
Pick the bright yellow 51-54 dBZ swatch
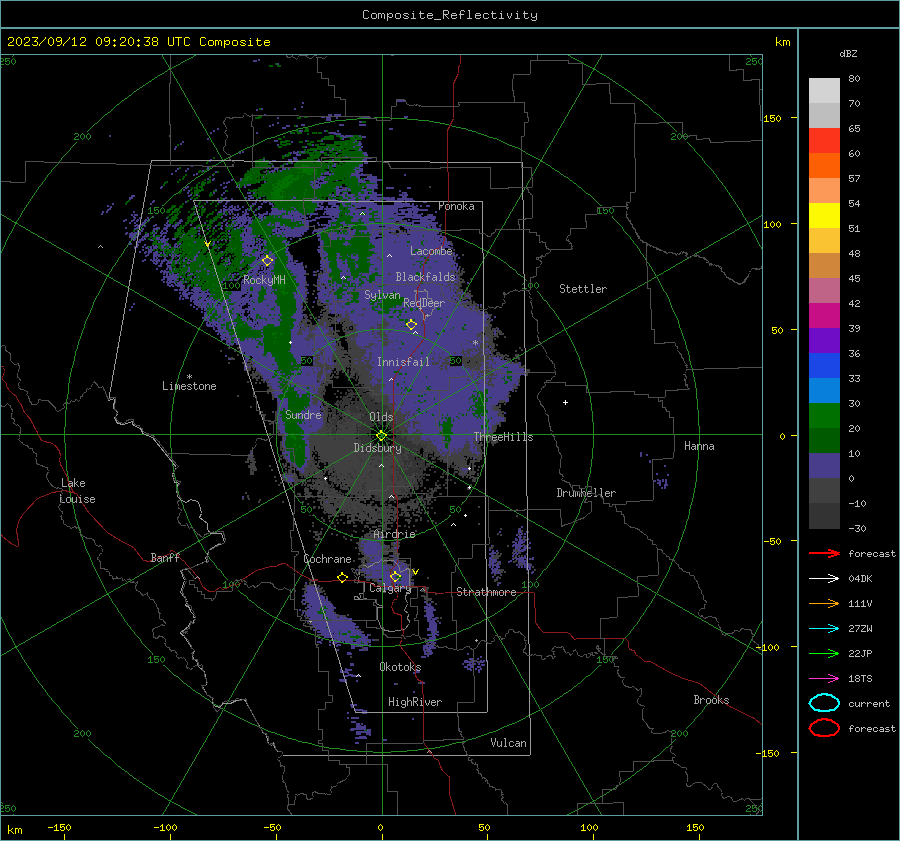pos(824,216)
